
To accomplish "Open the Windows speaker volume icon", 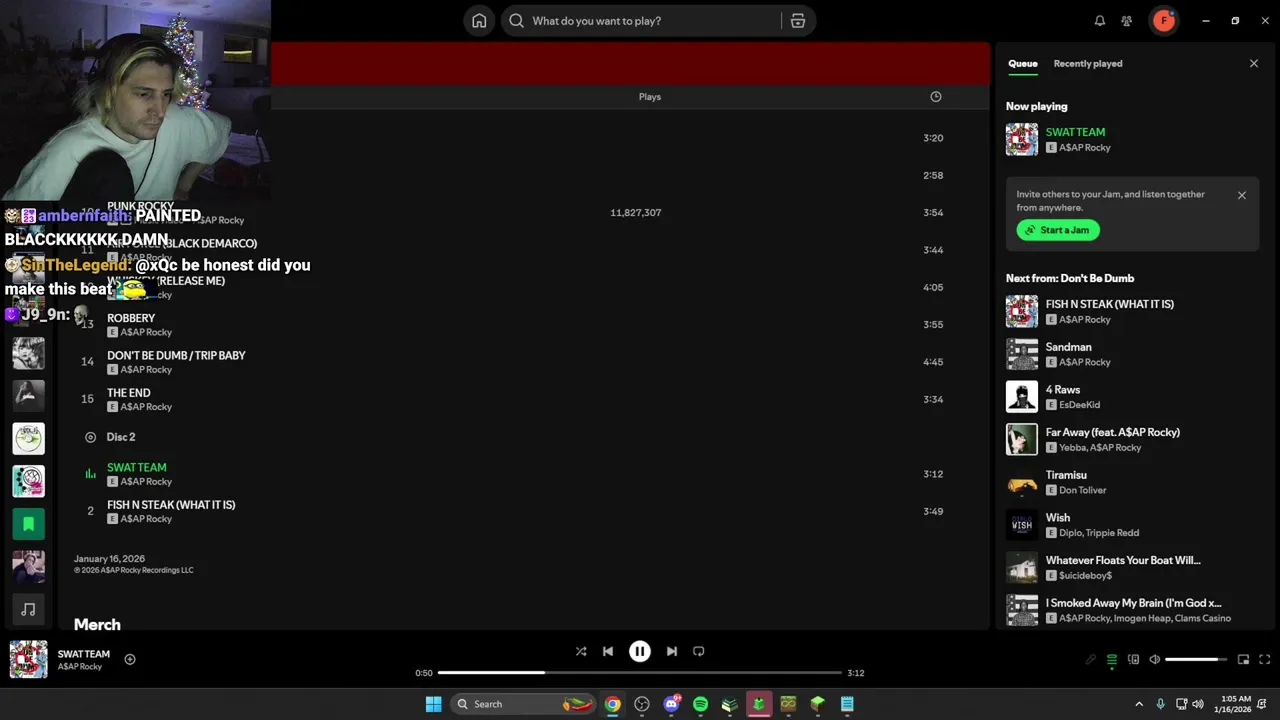I will pos(1198,704).
